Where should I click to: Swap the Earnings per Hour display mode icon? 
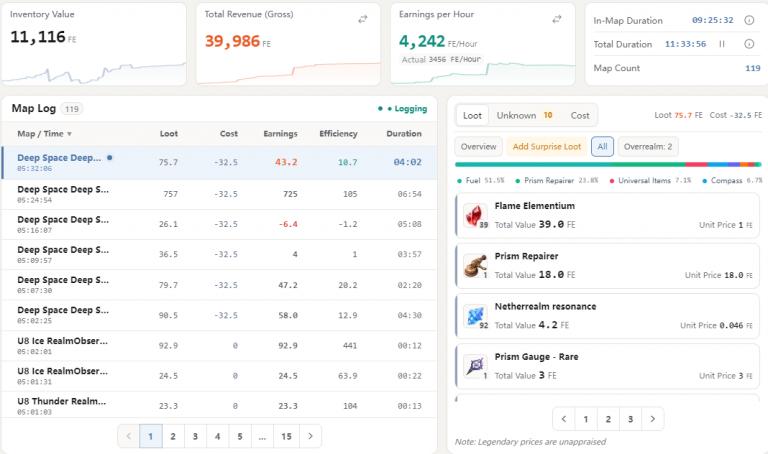(557, 19)
